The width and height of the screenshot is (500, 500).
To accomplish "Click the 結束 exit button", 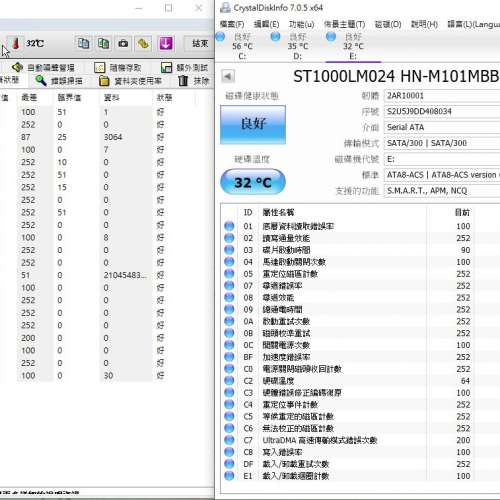I will 200,43.
